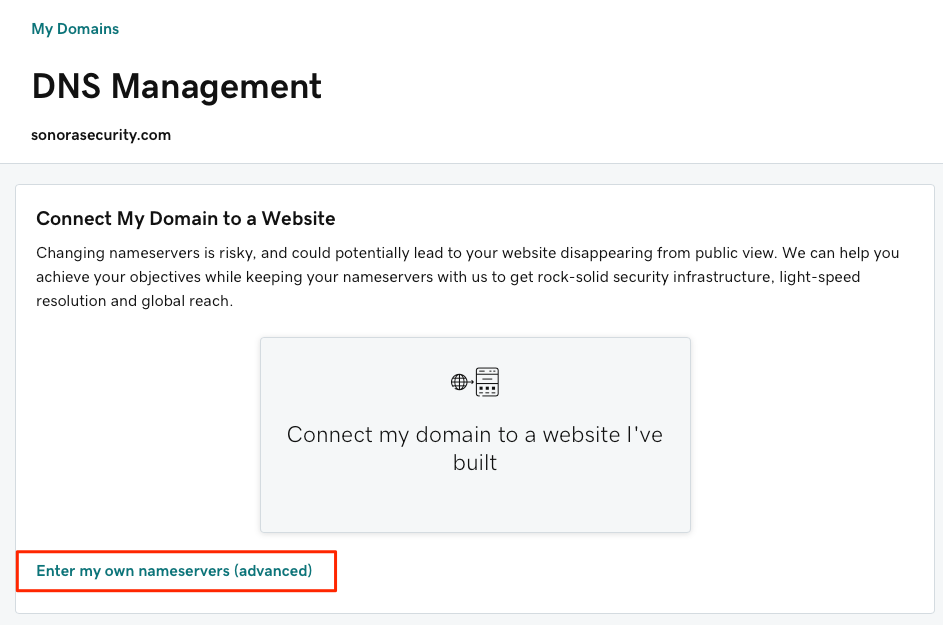Click the Connect My Domain to a Website heading
The width and height of the screenshot is (943, 625).
pyautogui.click(x=186, y=218)
